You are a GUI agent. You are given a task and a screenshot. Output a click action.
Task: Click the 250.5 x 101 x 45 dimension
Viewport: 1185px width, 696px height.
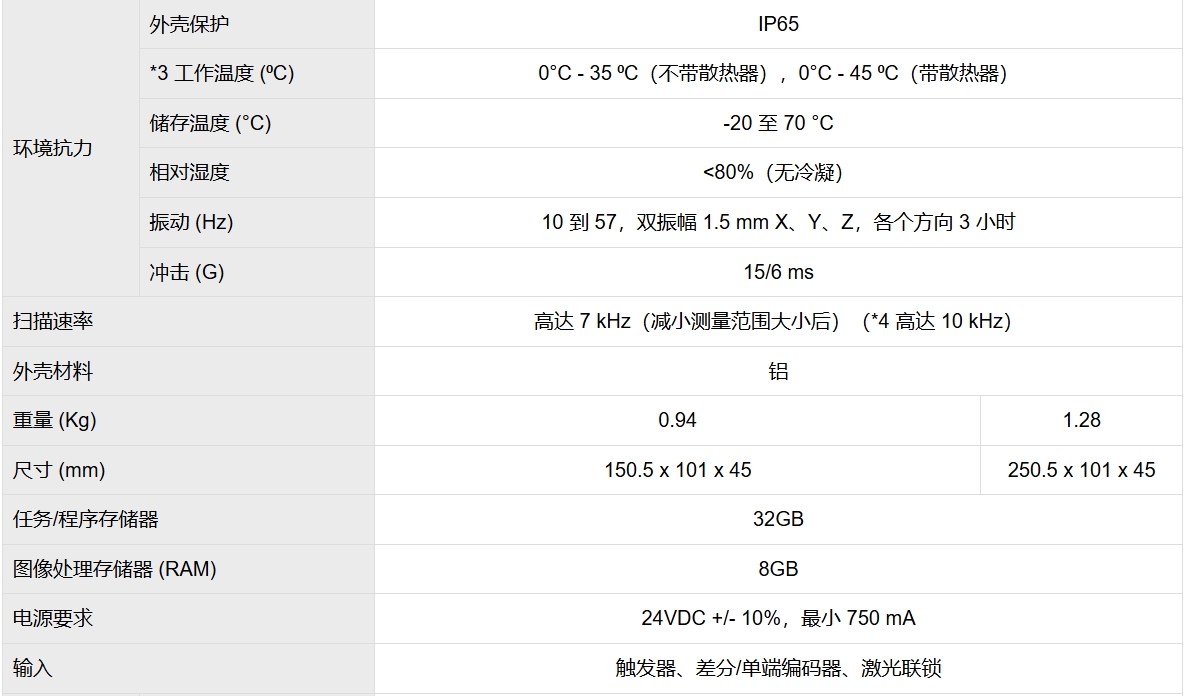pyautogui.click(x=1081, y=470)
